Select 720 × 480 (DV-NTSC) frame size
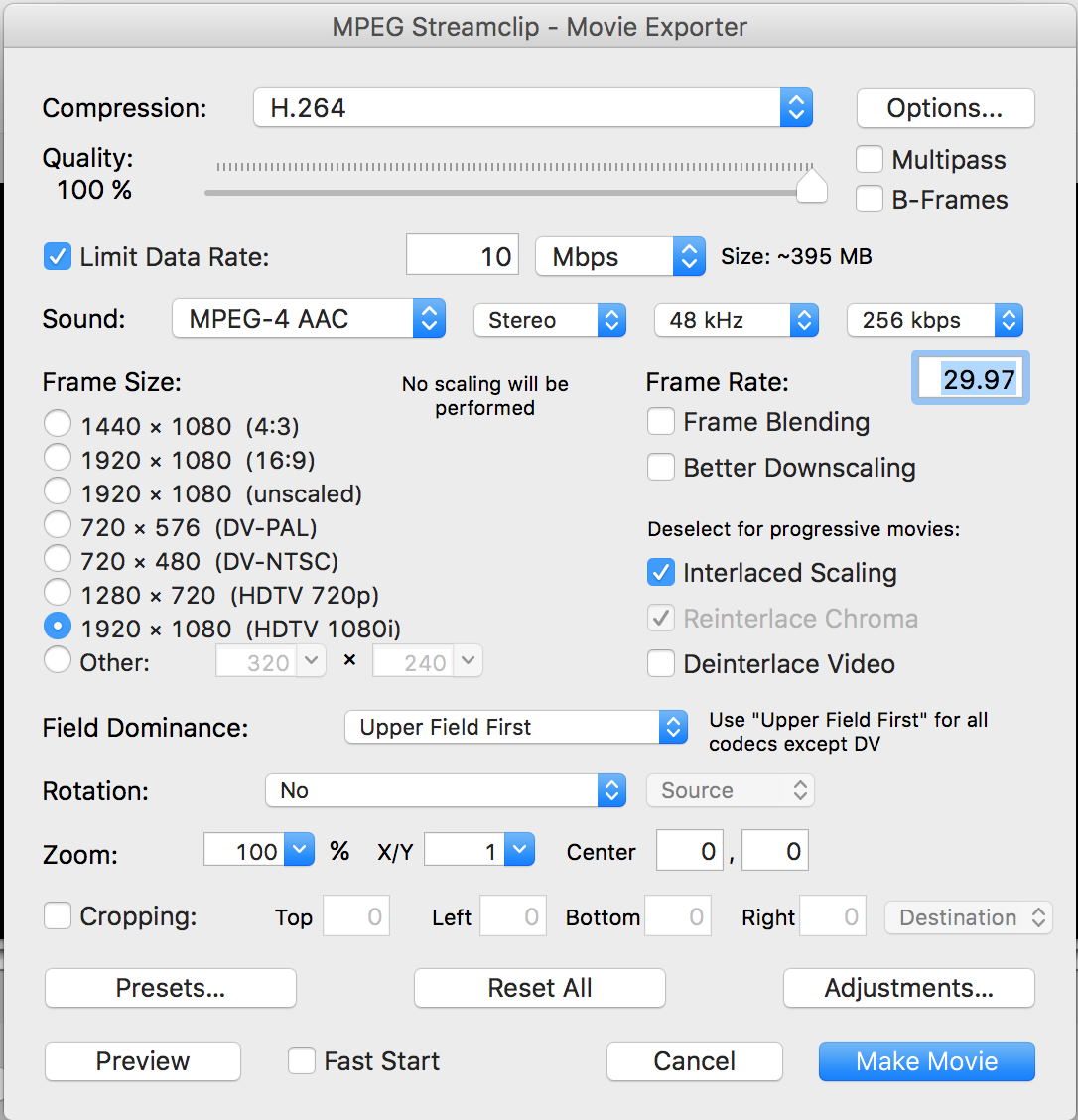The width and height of the screenshot is (1078, 1120). coord(58,559)
